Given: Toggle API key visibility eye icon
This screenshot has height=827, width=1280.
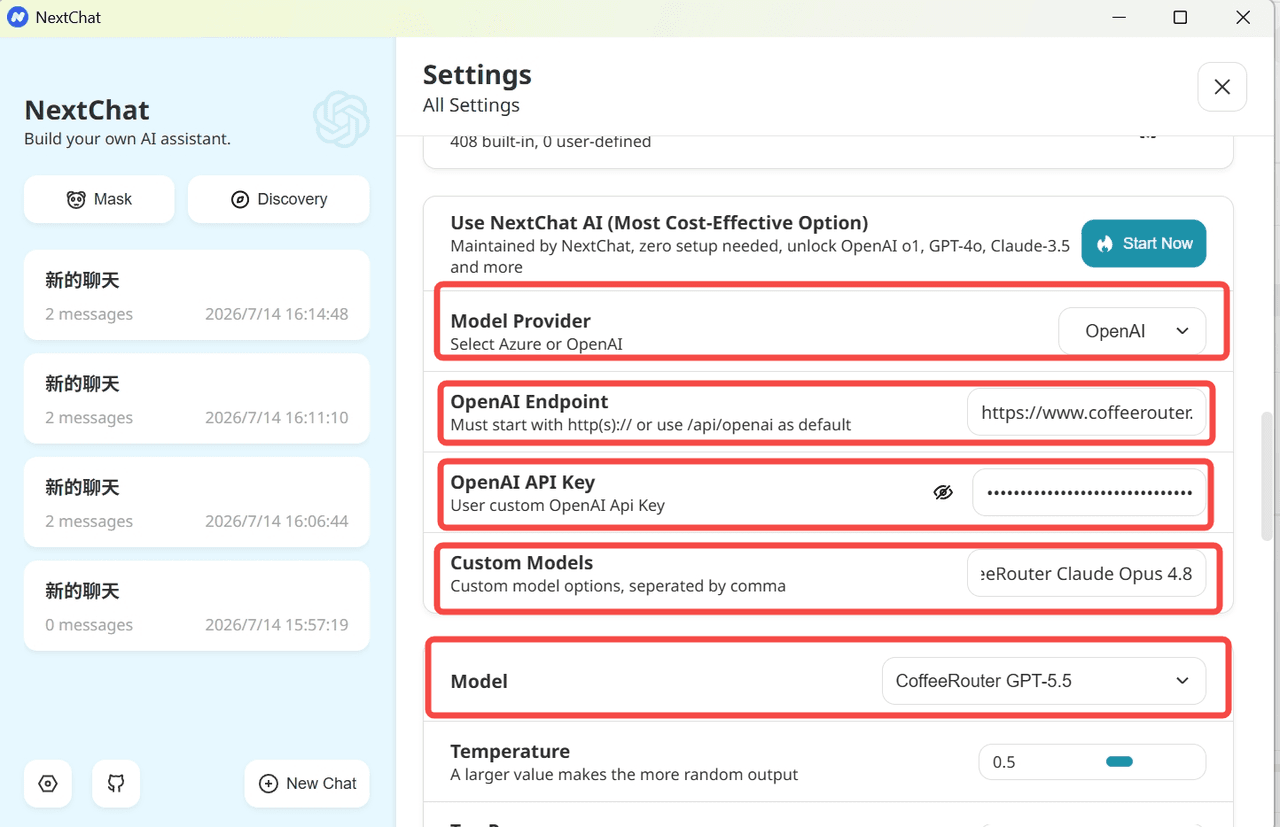Looking at the screenshot, I should (x=943, y=492).
